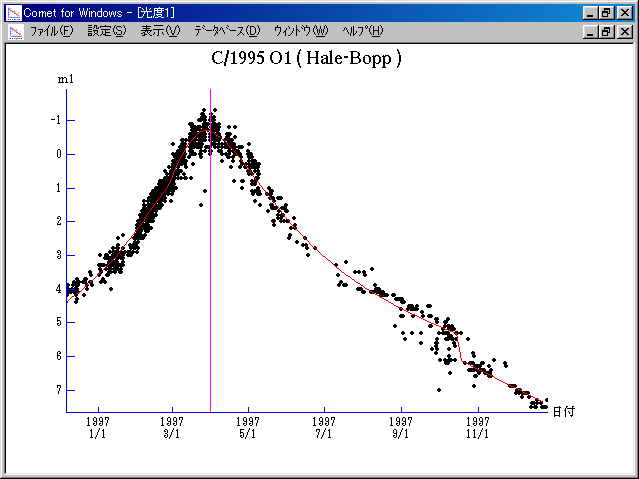Click the 1997 3/1 date label
Screen dimensions: 639x479
(172, 427)
